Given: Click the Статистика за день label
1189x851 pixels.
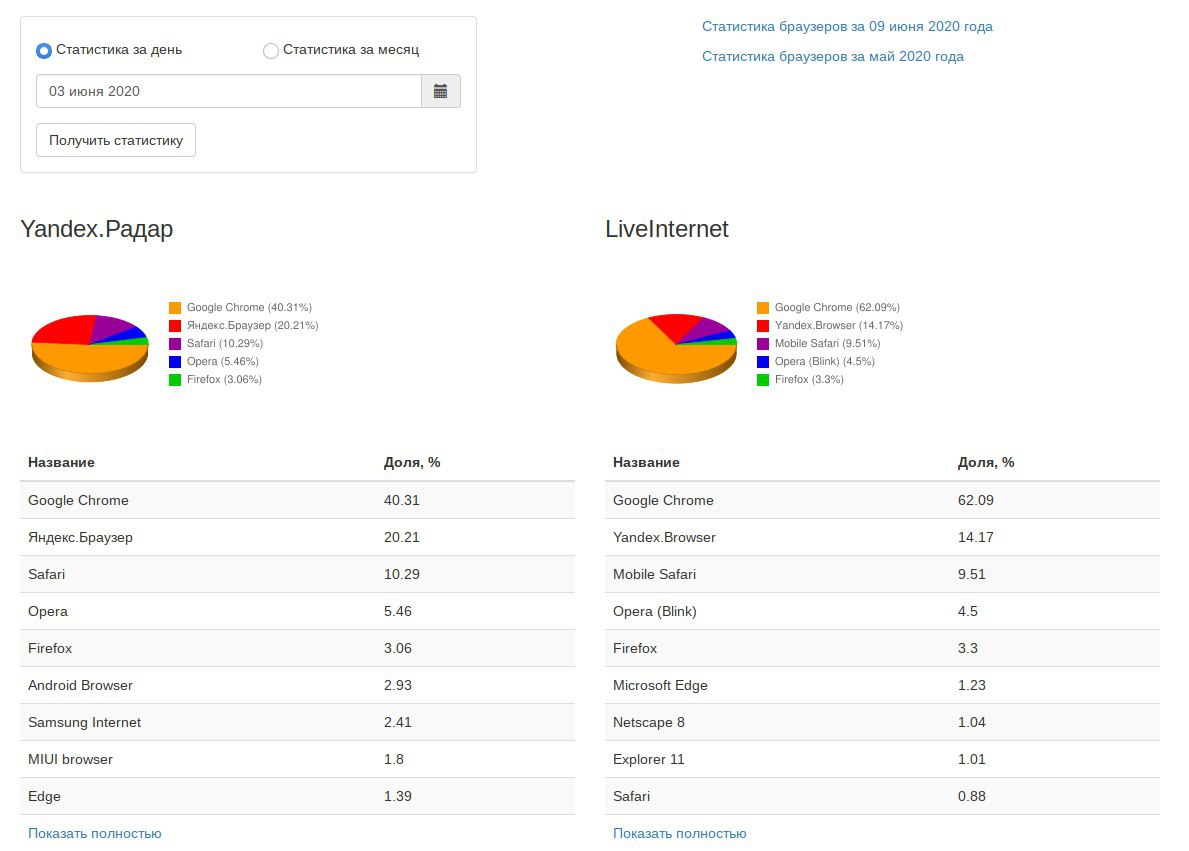Looking at the screenshot, I should (x=119, y=49).
